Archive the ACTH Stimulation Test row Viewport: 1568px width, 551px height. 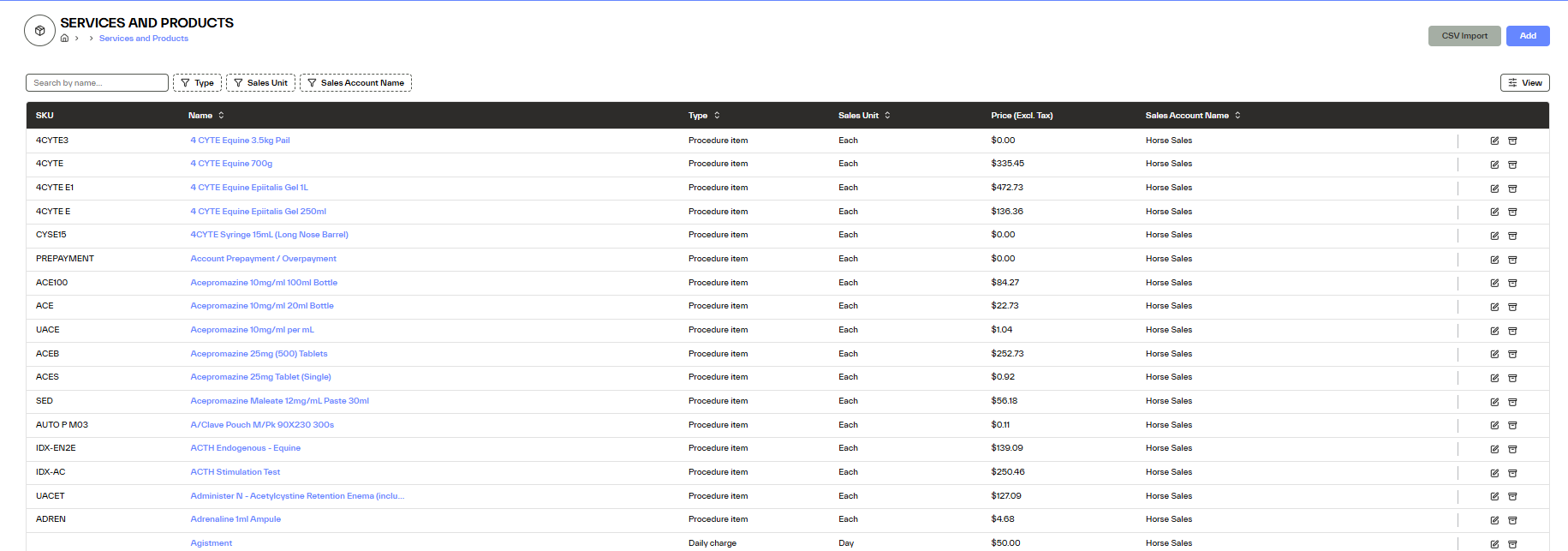[x=1512, y=473]
